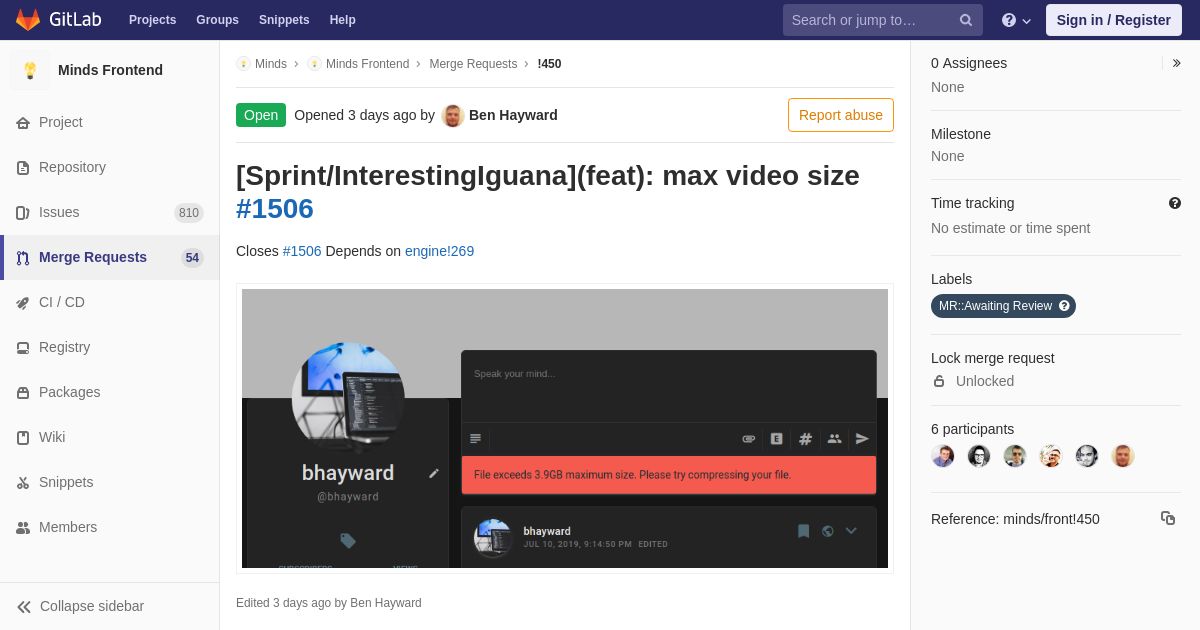Open Snippets in top navbar

click(x=284, y=20)
